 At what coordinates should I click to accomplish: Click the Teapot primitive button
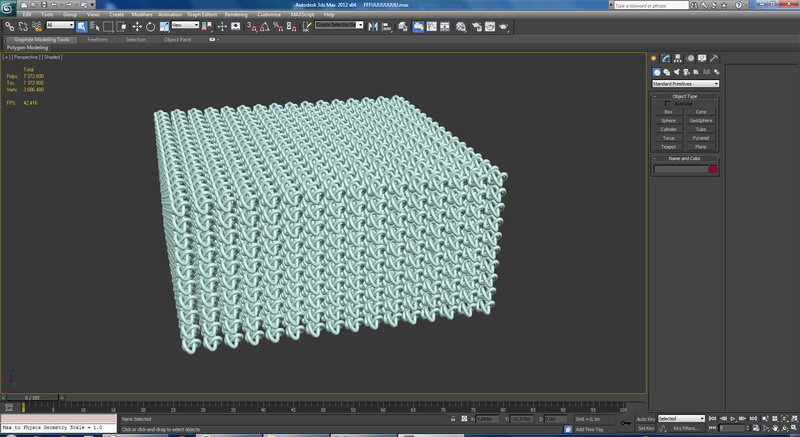click(x=668, y=146)
